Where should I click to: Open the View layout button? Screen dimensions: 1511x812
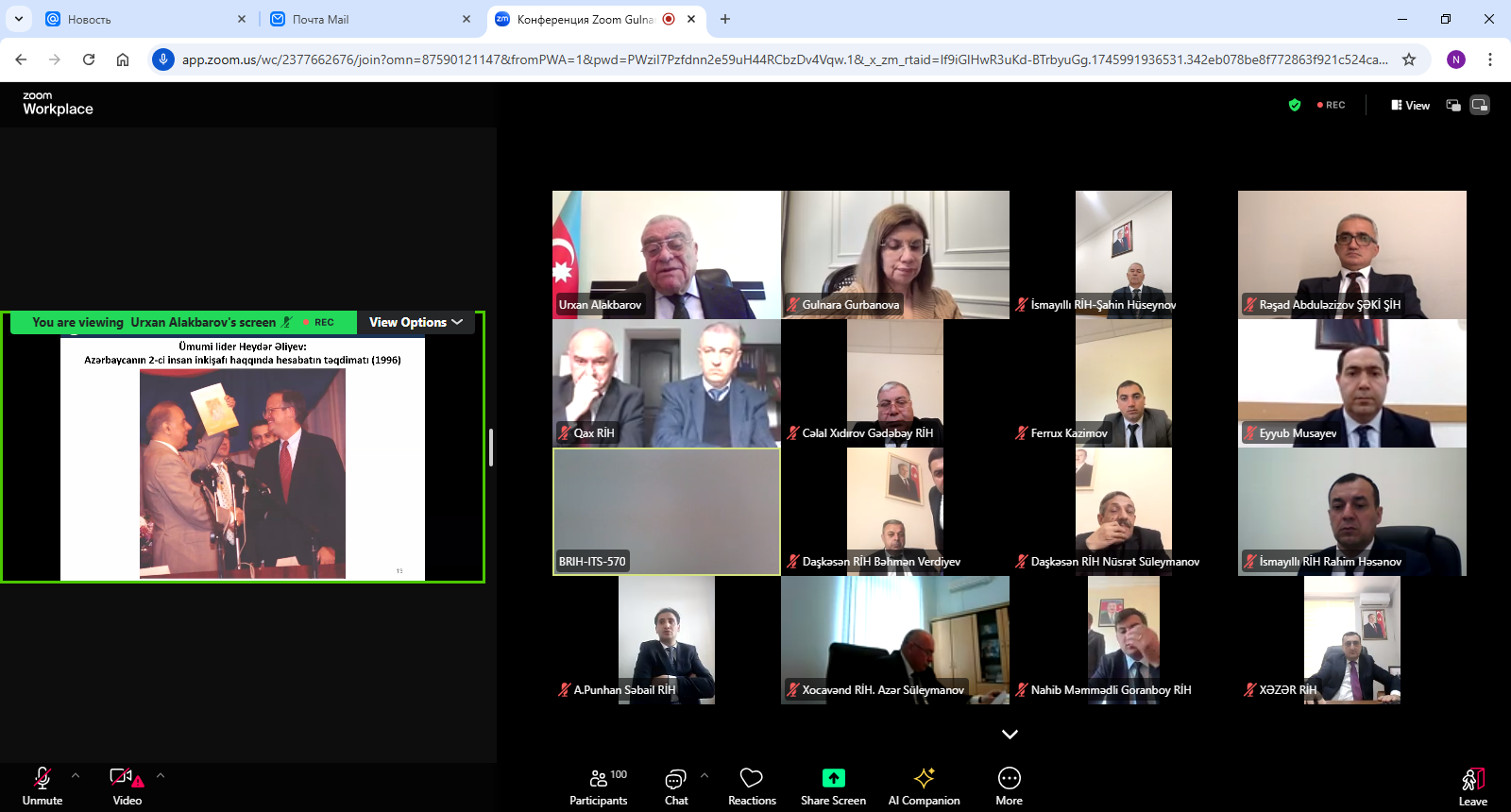pyautogui.click(x=1410, y=105)
